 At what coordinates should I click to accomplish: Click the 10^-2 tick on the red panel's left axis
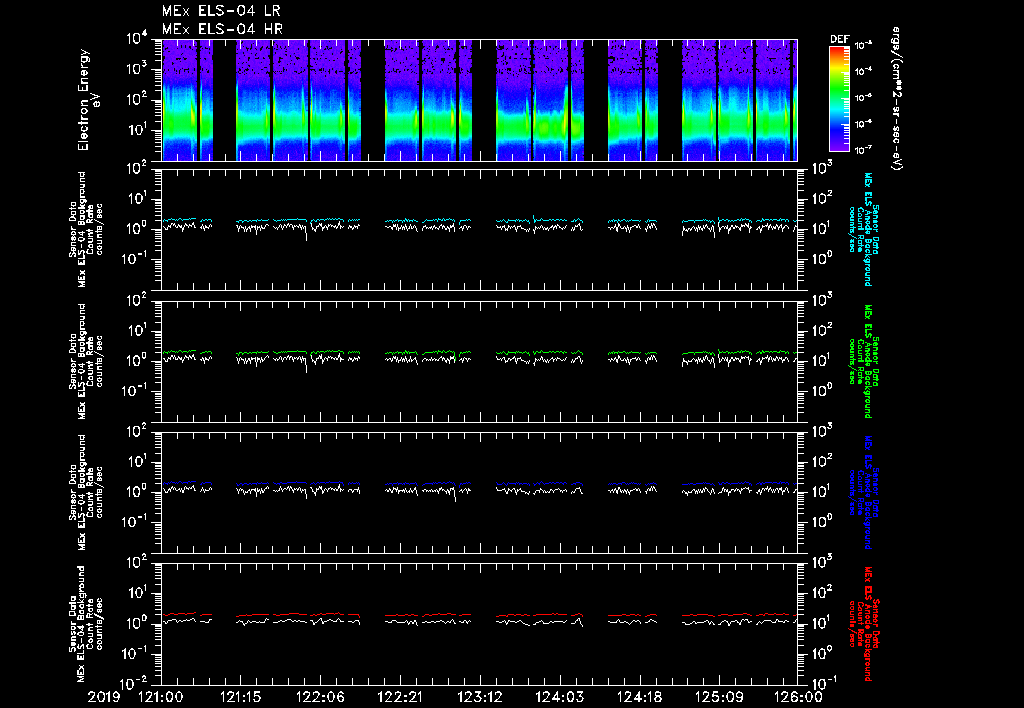coord(135,683)
